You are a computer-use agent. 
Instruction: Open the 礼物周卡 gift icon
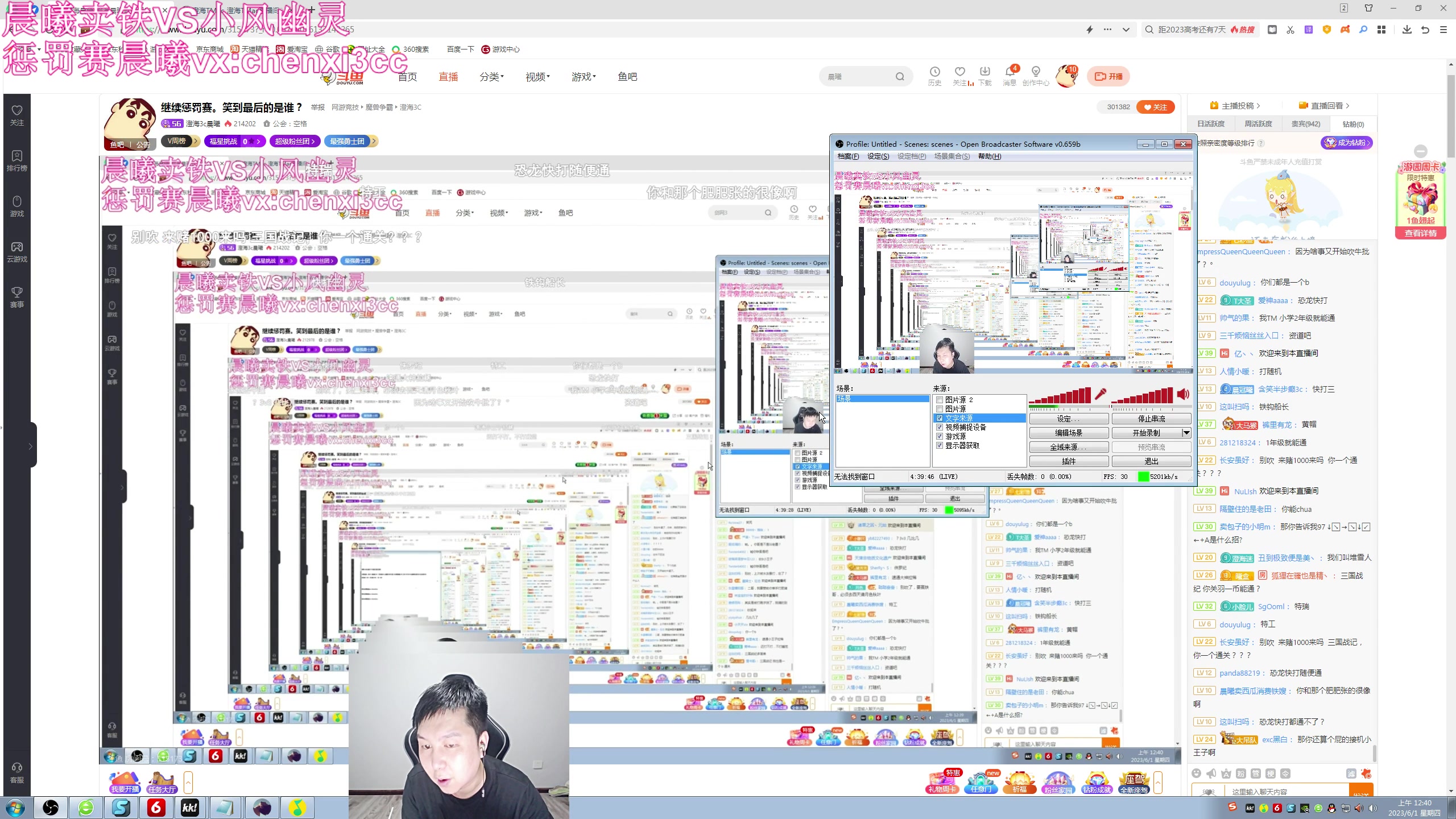(942, 782)
